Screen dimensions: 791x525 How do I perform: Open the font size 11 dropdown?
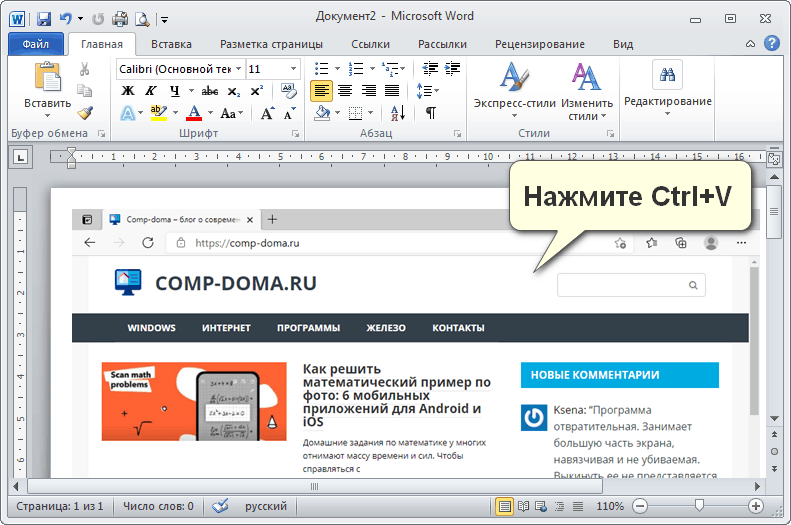click(x=293, y=69)
